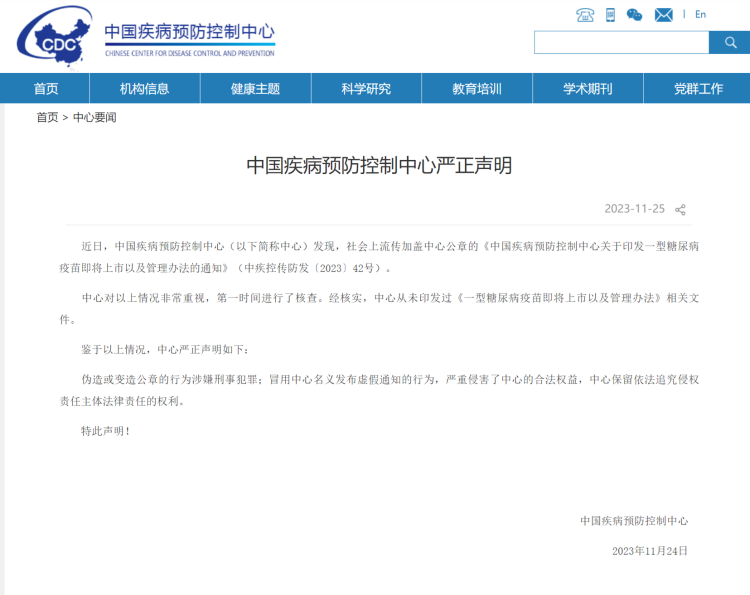Switch site language to En
The width and height of the screenshot is (750, 595).
[x=700, y=15]
